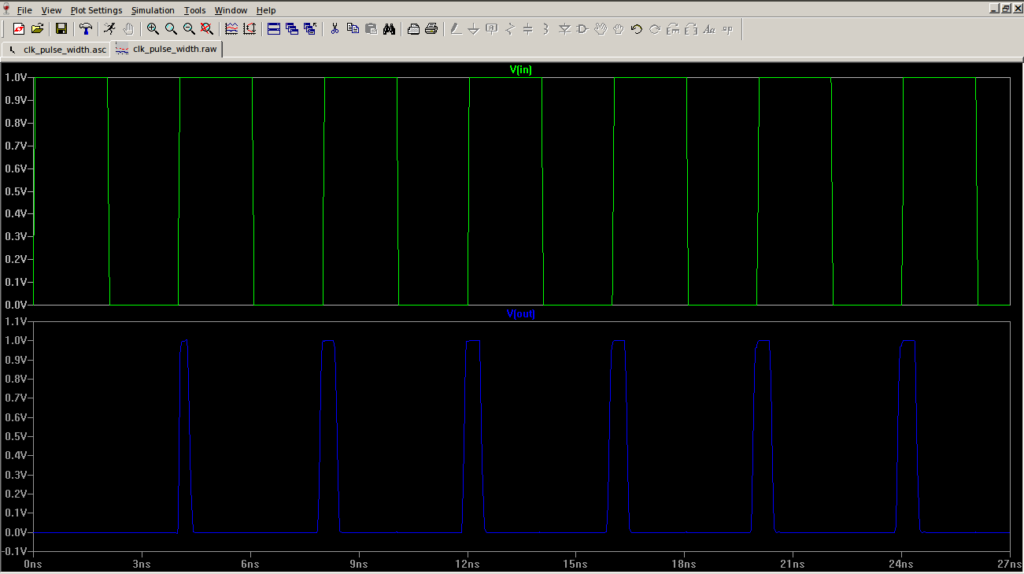Click the Save floppy disk icon
This screenshot has width=1024, height=574.
point(61,29)
